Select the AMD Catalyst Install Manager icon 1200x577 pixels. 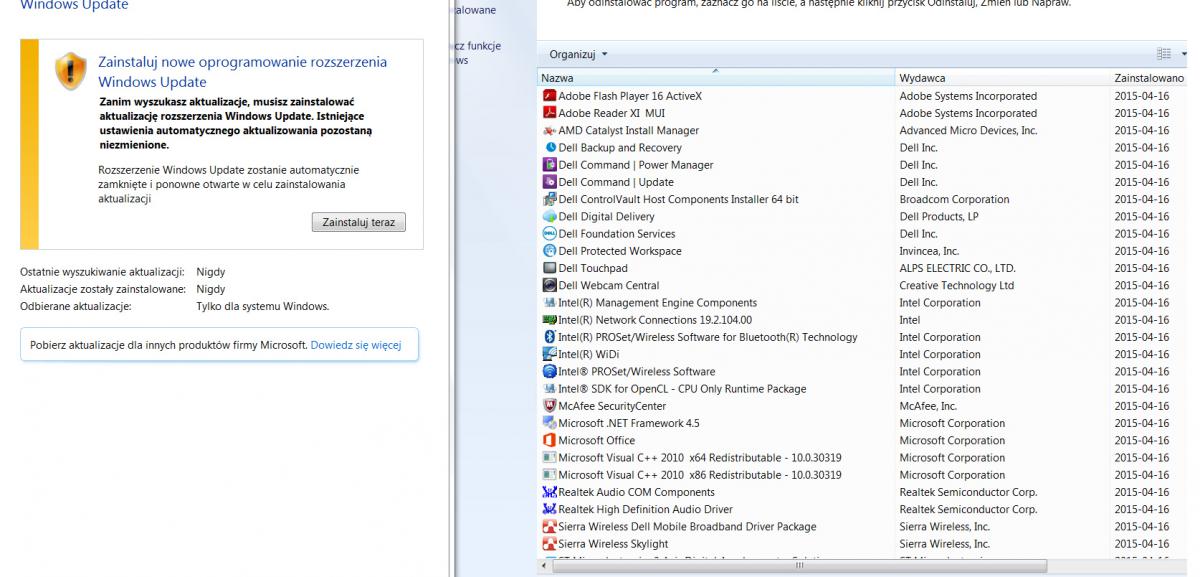549,131
